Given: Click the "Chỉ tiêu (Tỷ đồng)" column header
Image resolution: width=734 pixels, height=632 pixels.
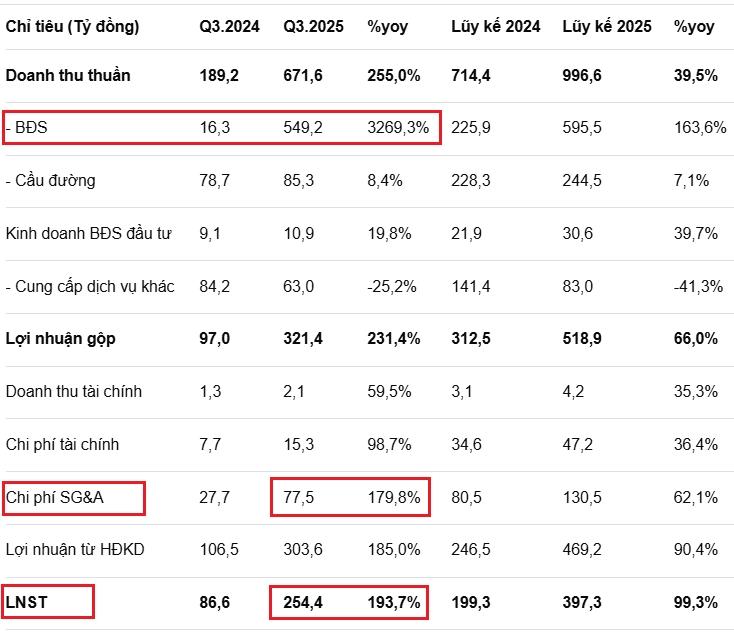Looking at the screenshot, I should click(x=72, y=27).
